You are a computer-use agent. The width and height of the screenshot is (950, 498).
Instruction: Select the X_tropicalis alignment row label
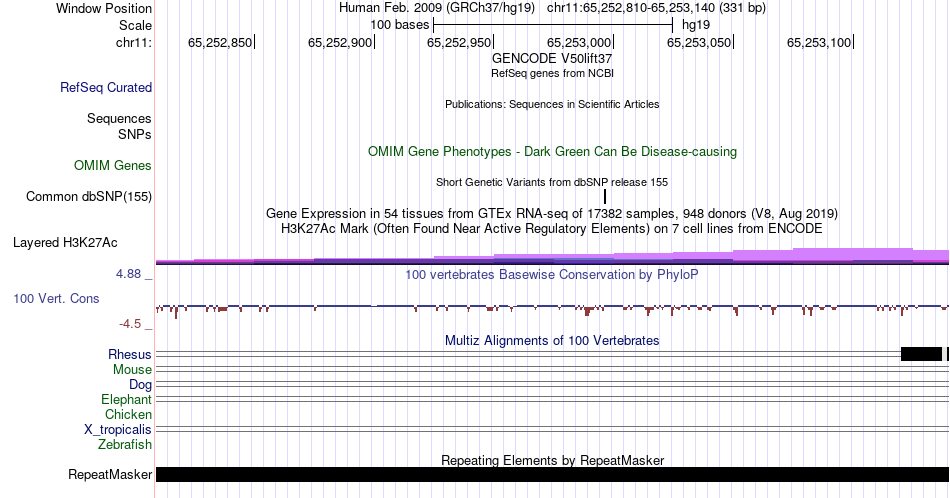click(118, 430)
